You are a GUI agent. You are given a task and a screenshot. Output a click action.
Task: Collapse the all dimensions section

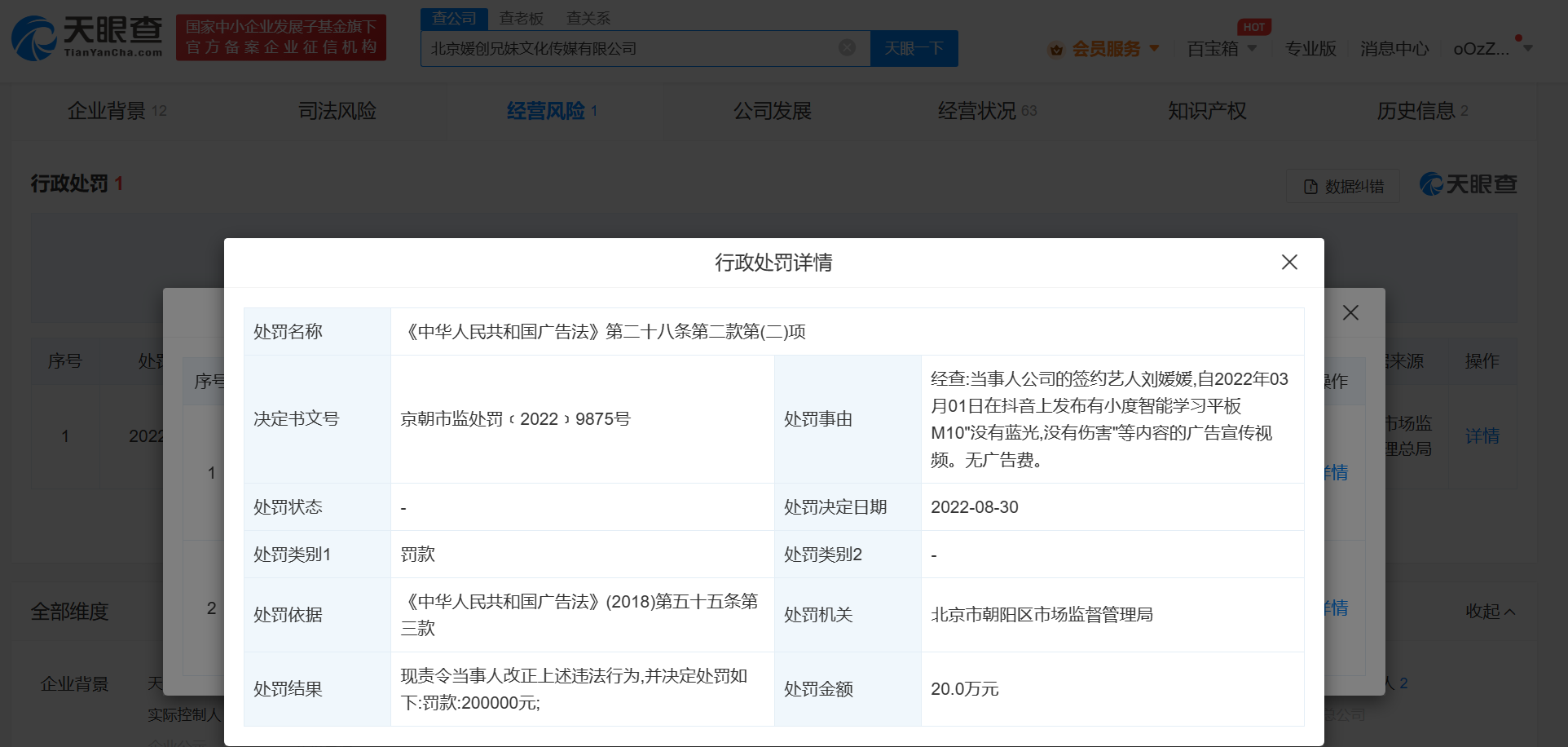1490,612
